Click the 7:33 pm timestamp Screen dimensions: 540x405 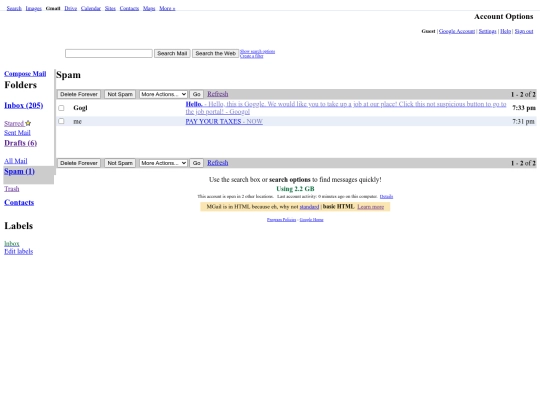point(524,108)
